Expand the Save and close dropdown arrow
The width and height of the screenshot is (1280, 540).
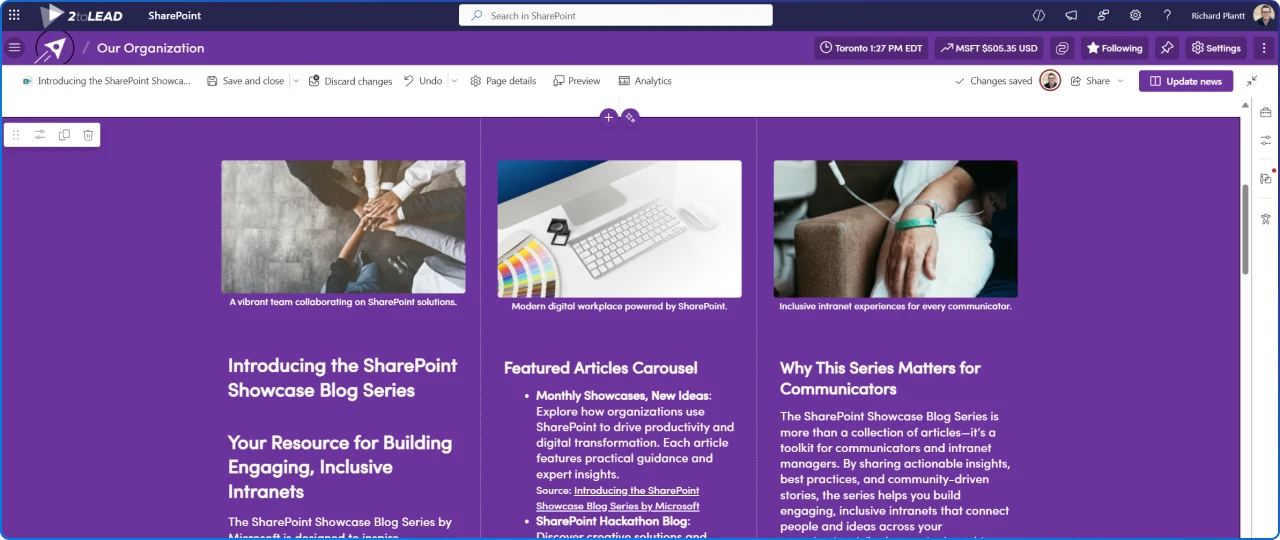coord(295,81)
